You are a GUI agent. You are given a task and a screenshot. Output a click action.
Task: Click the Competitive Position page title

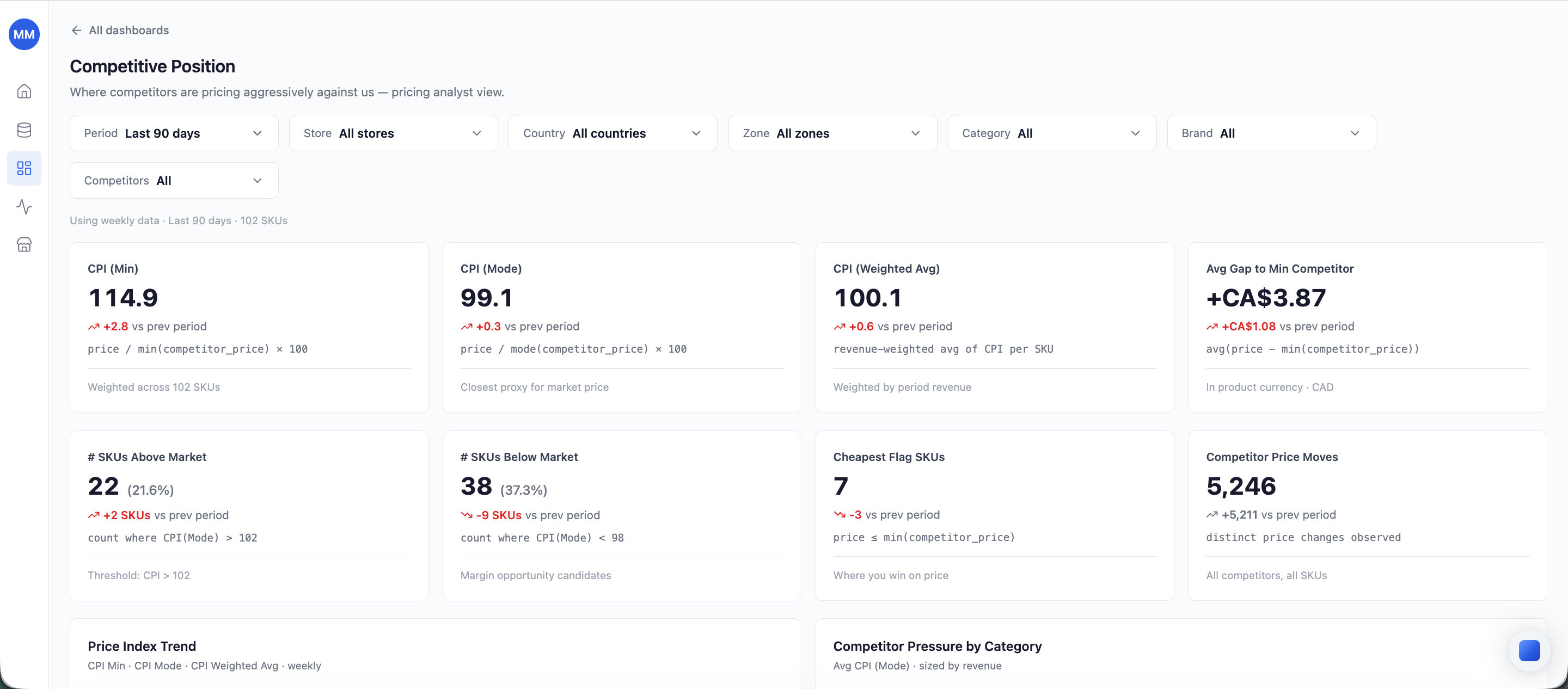[152, 66]
